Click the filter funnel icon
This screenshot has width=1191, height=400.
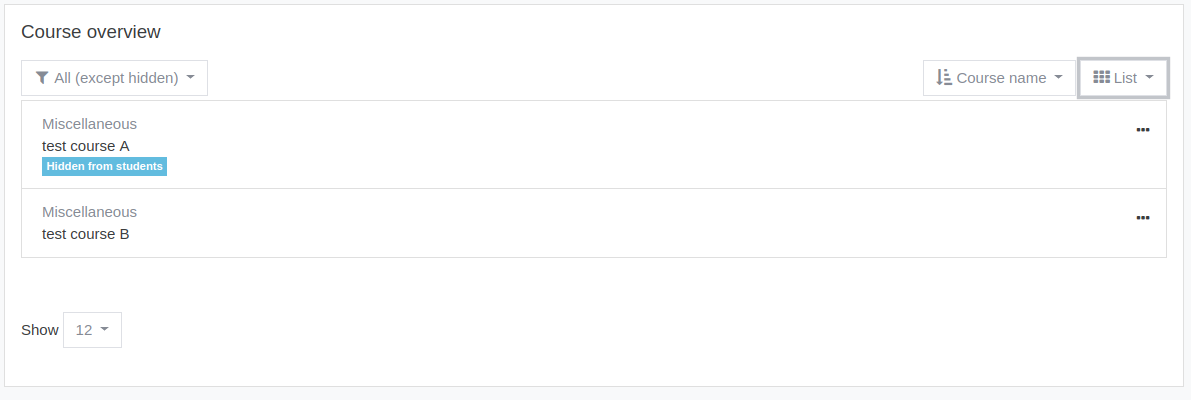click(x=42, y=78)
